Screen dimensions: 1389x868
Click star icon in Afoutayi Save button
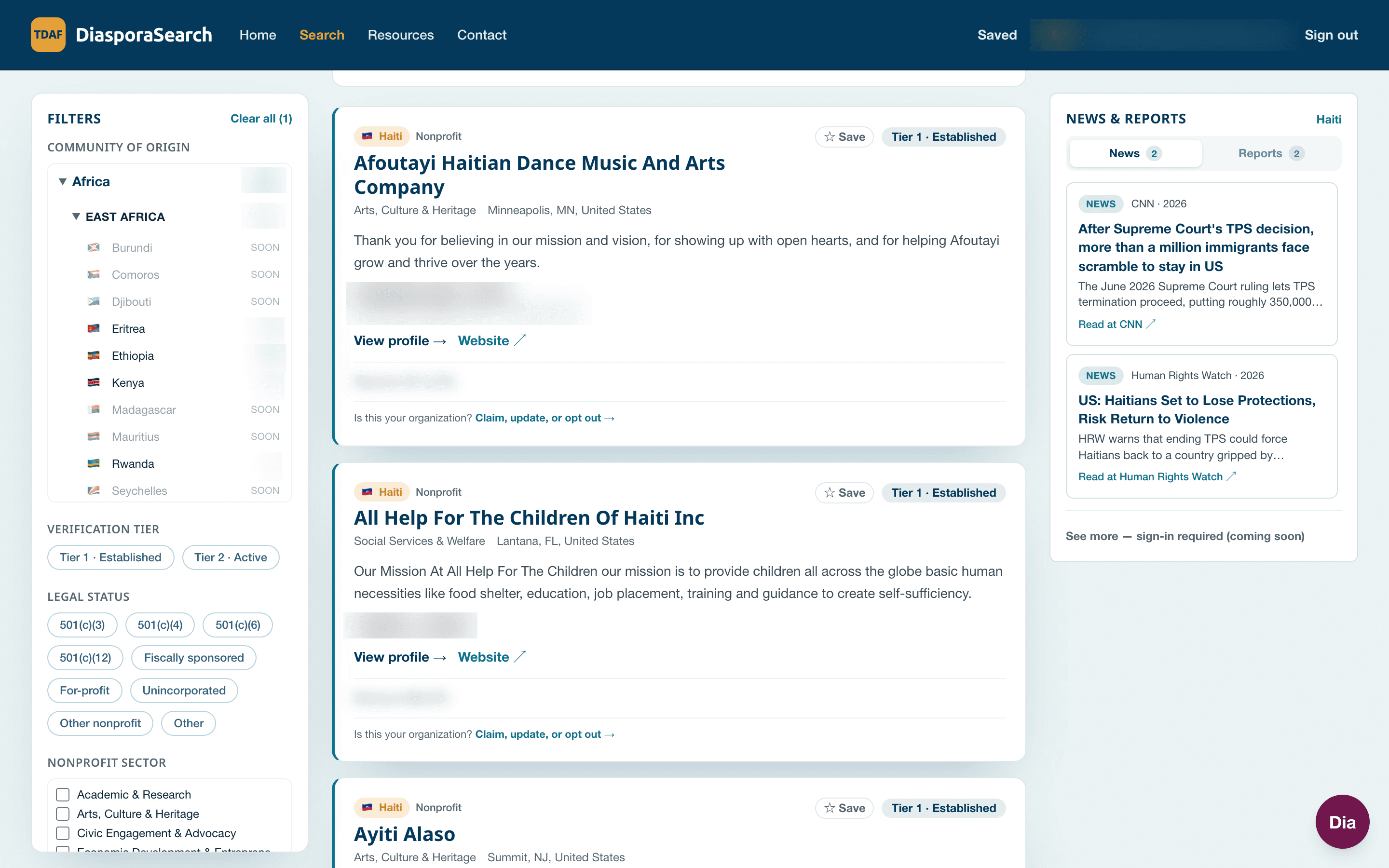point(830,136)
